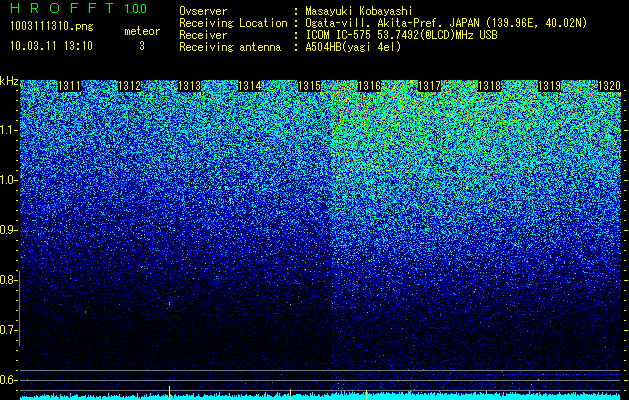Image resolution: width=629 pixels, height=400 pixels.
Task: Click the 'Receiving Location' field label
Action: coord(233,23)
